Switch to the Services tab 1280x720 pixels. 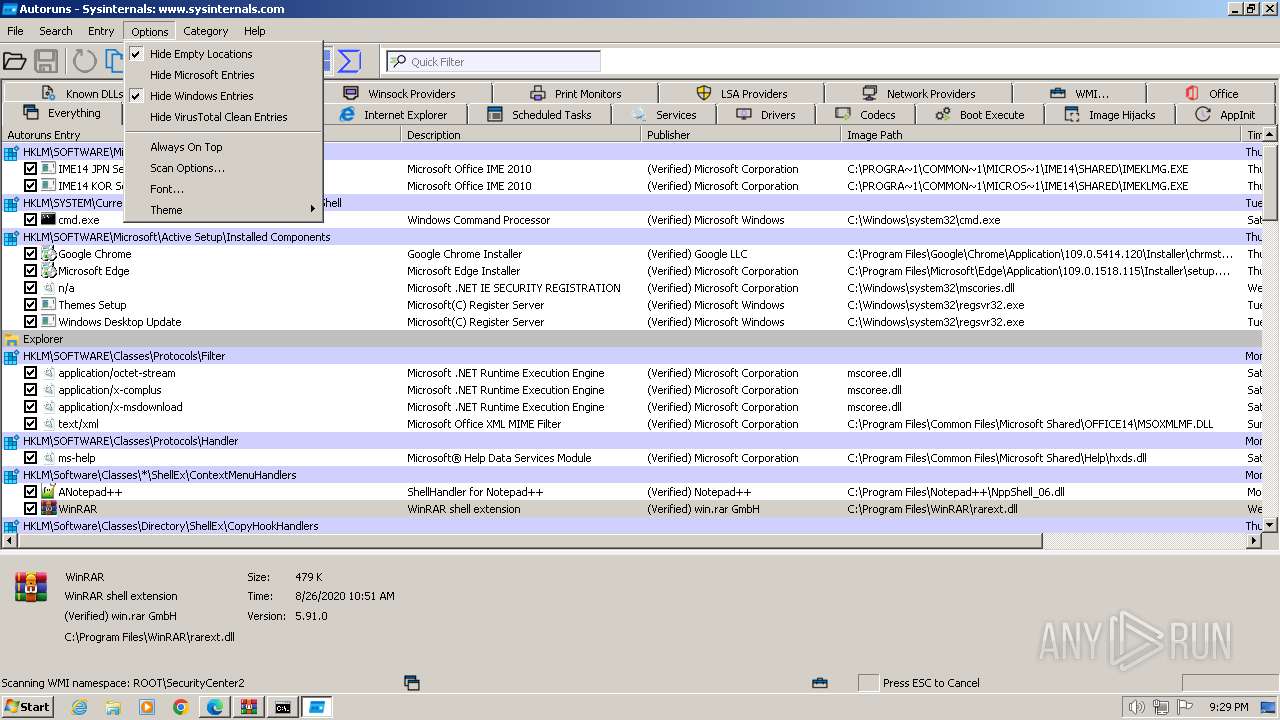coord(664,115)
